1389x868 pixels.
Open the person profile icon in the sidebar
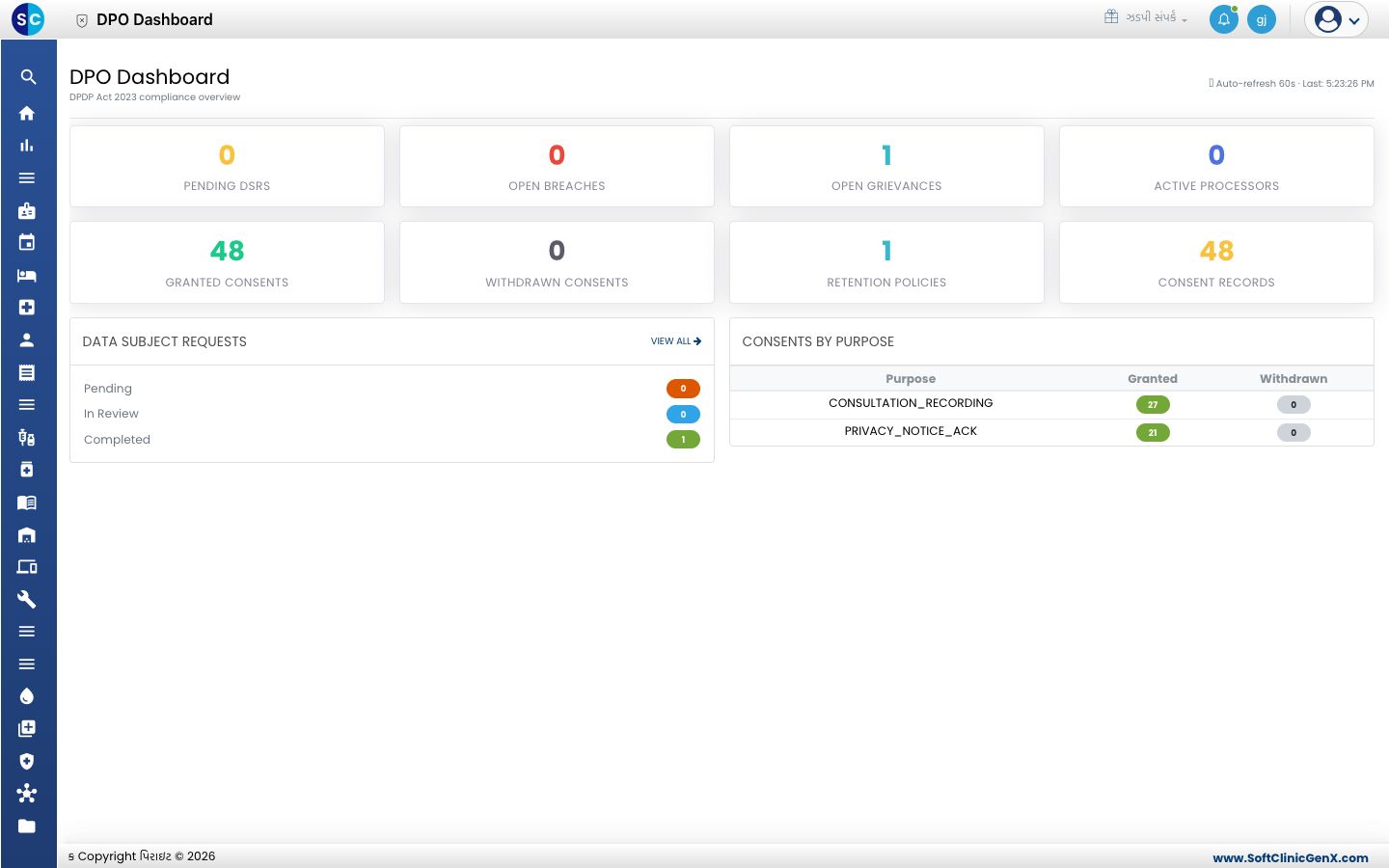pyautogui.click(x=27, y=339)
